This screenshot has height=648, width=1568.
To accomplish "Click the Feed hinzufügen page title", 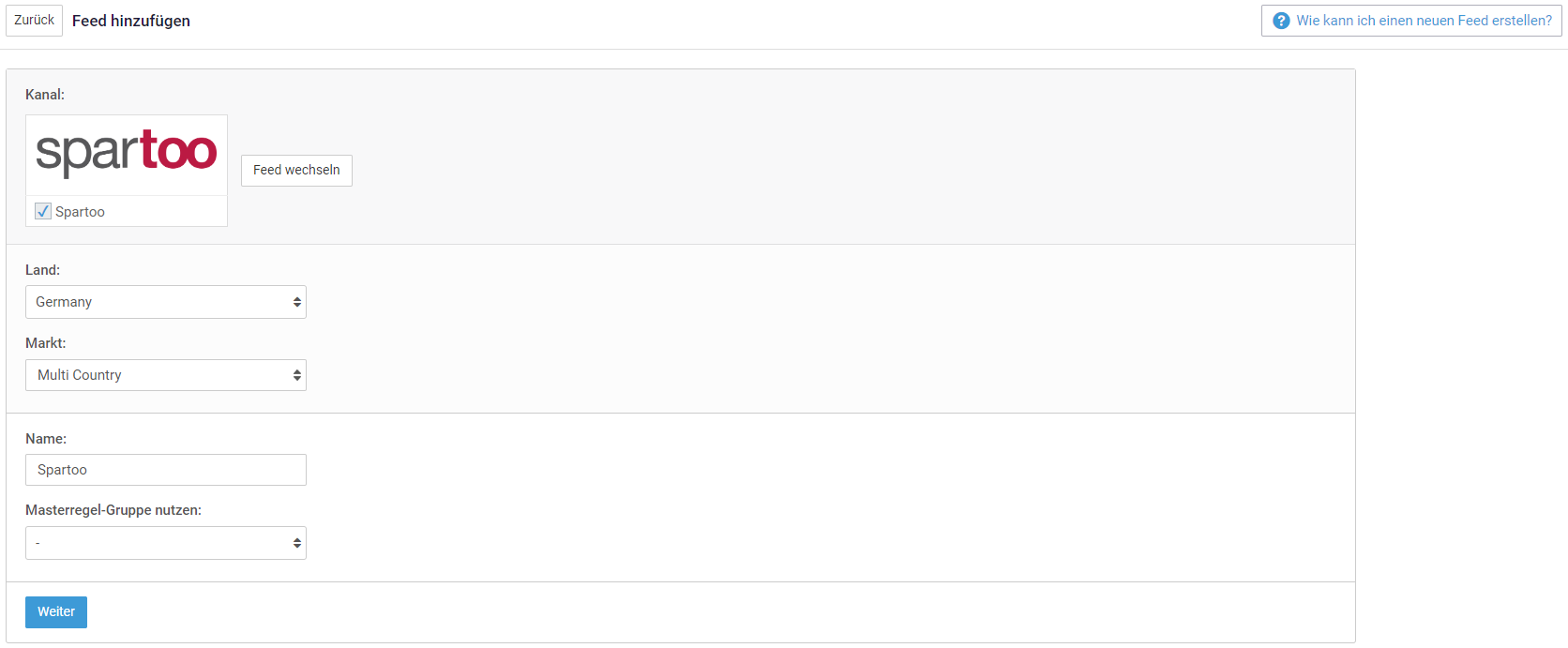I will point(131,21).
